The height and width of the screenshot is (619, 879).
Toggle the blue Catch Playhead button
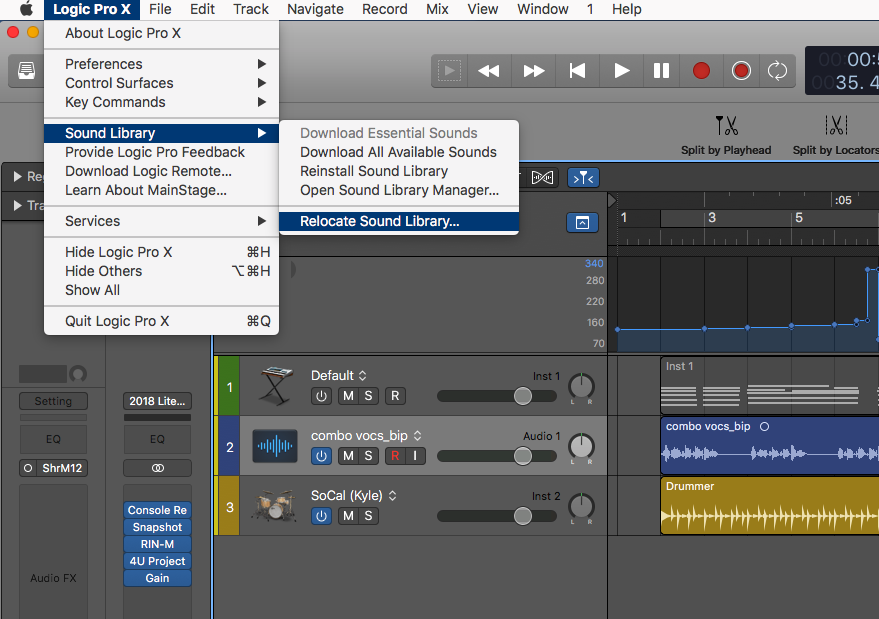pos(584,178)
